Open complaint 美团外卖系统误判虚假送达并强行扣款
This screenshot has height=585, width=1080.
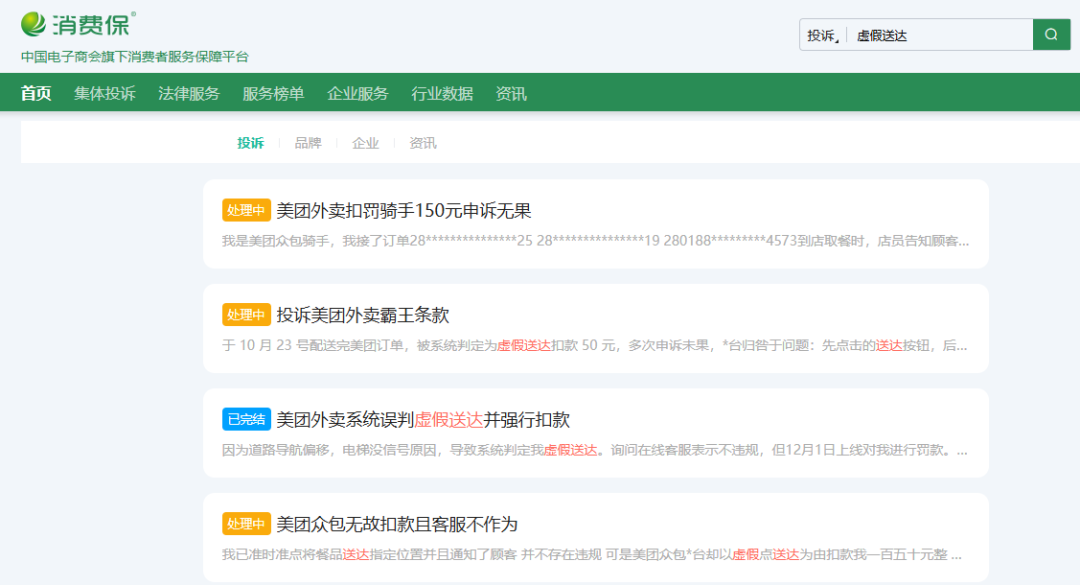[422, 419]
